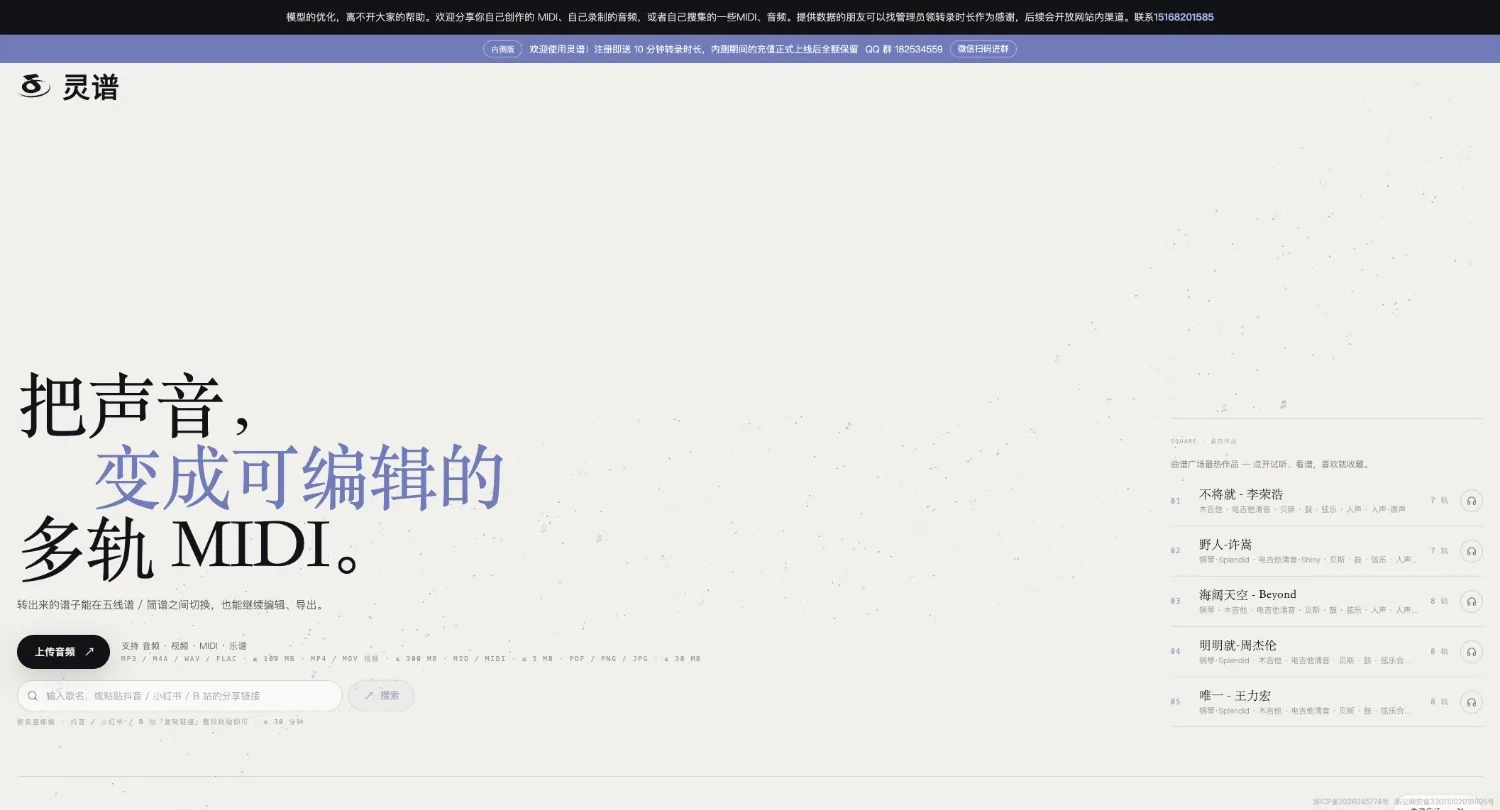The image size is (1500, 810).
Task: Open song title 海阔天空 - Beyond
Action: pyautogui.click(x=1248, y=595)
